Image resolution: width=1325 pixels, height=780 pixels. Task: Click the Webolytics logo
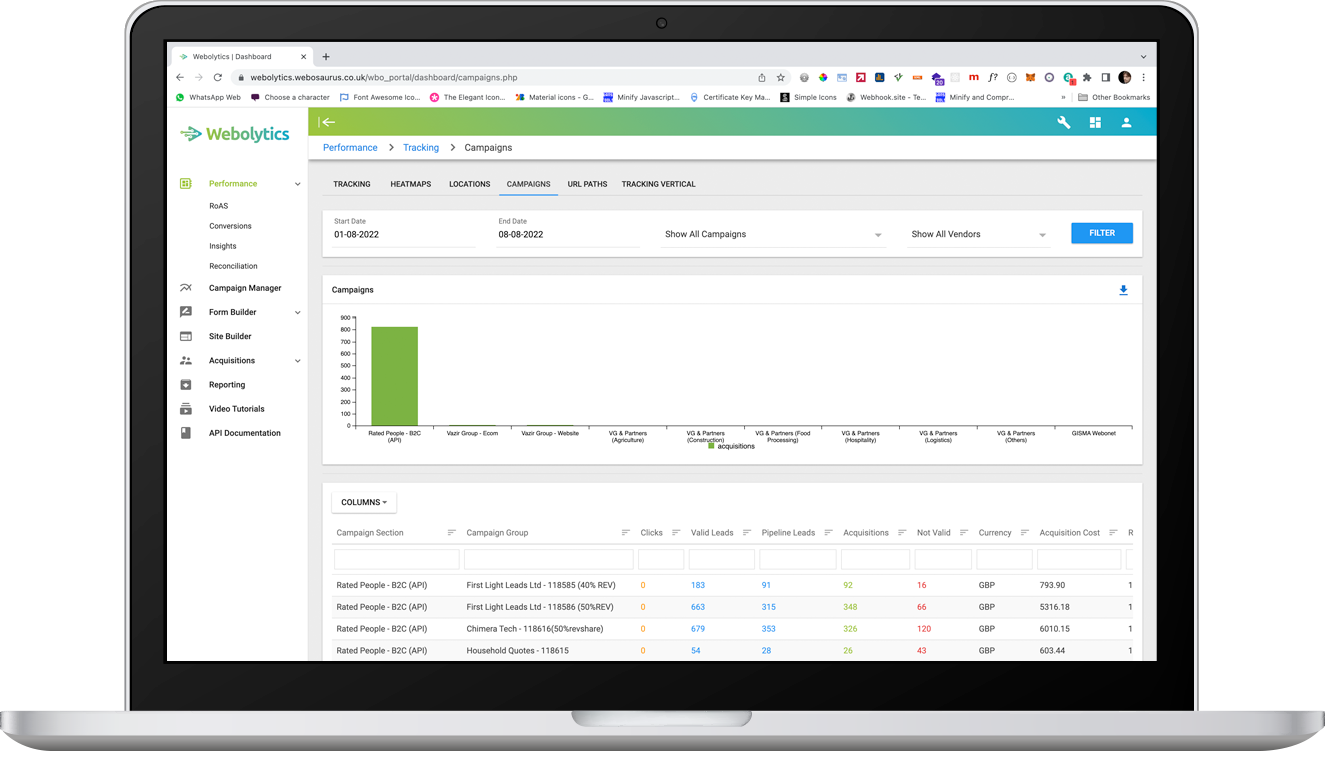pos(235,132)
